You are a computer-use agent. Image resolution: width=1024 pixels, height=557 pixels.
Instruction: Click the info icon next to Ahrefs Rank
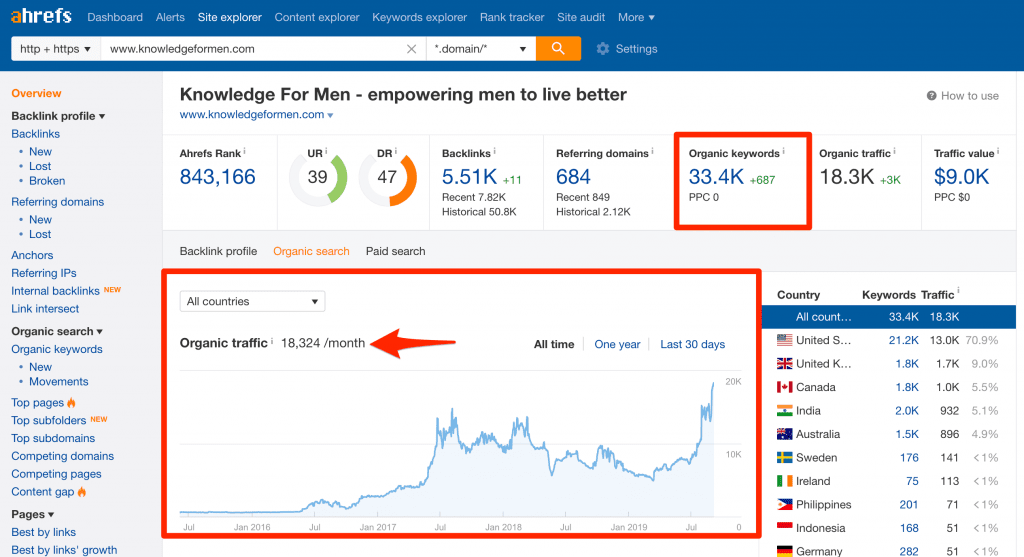coord(245,151)
